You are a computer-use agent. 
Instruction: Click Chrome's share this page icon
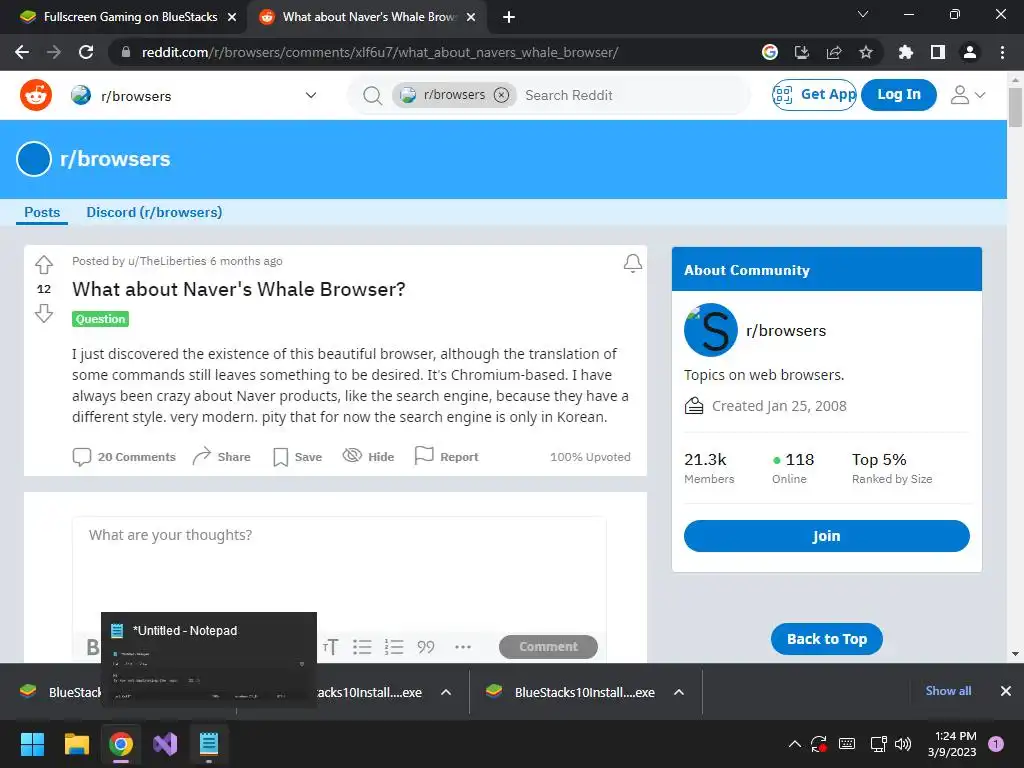(834, 52)
